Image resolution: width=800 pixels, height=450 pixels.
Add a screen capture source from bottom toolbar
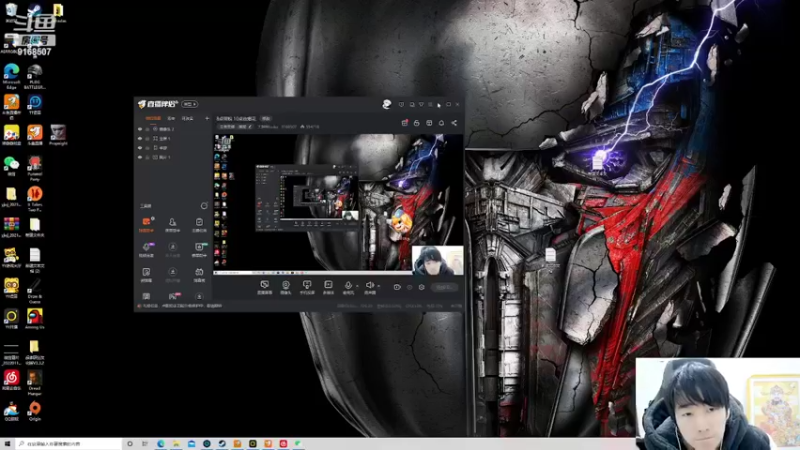tap(264, 287)
